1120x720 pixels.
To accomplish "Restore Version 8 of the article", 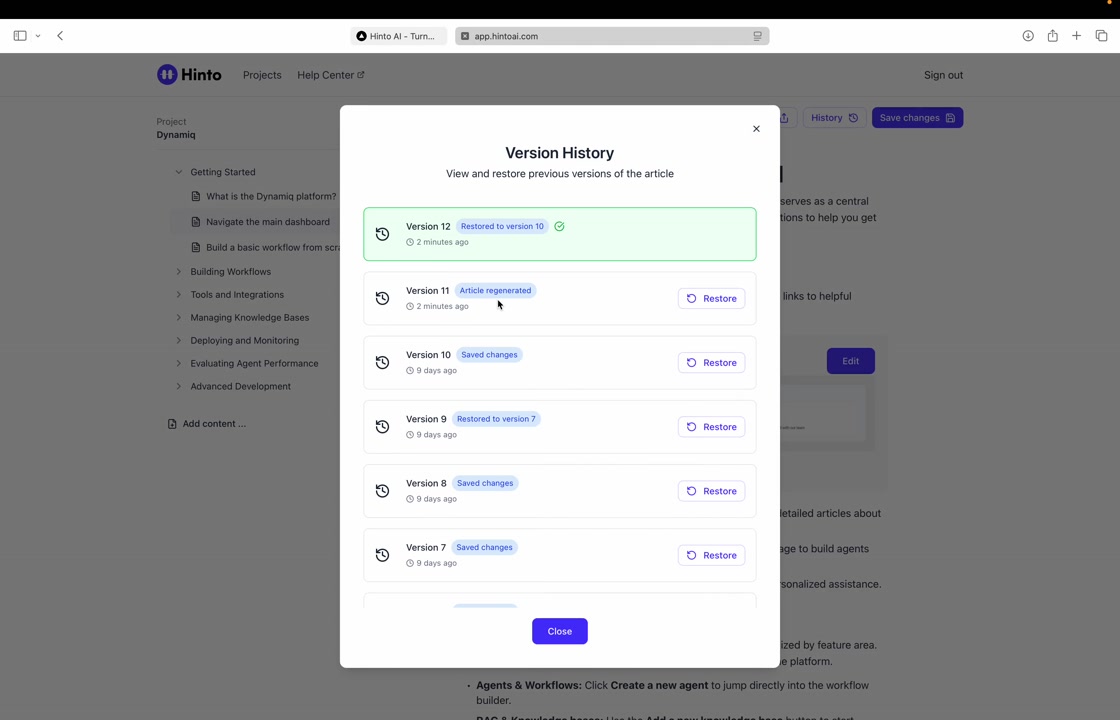I will (x=711, y=491).
